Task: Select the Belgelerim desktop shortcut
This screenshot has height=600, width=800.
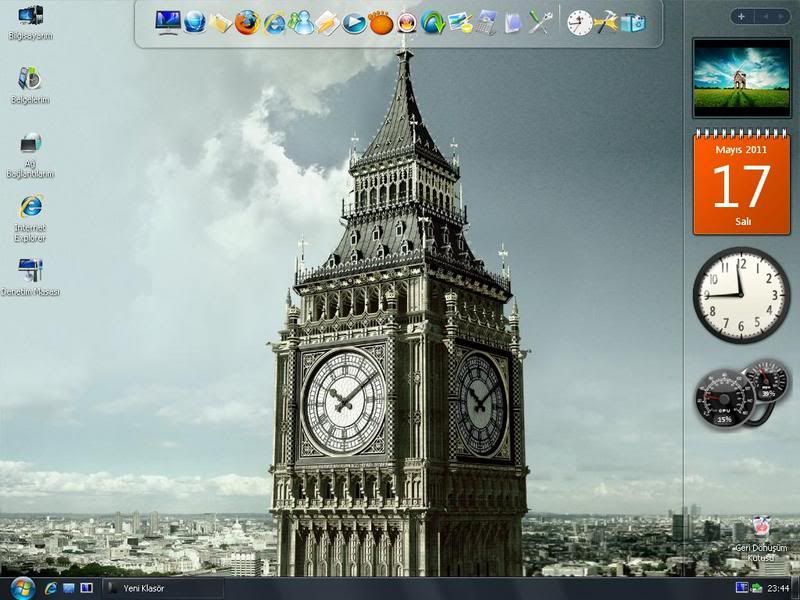Action: tap(30, 80)
